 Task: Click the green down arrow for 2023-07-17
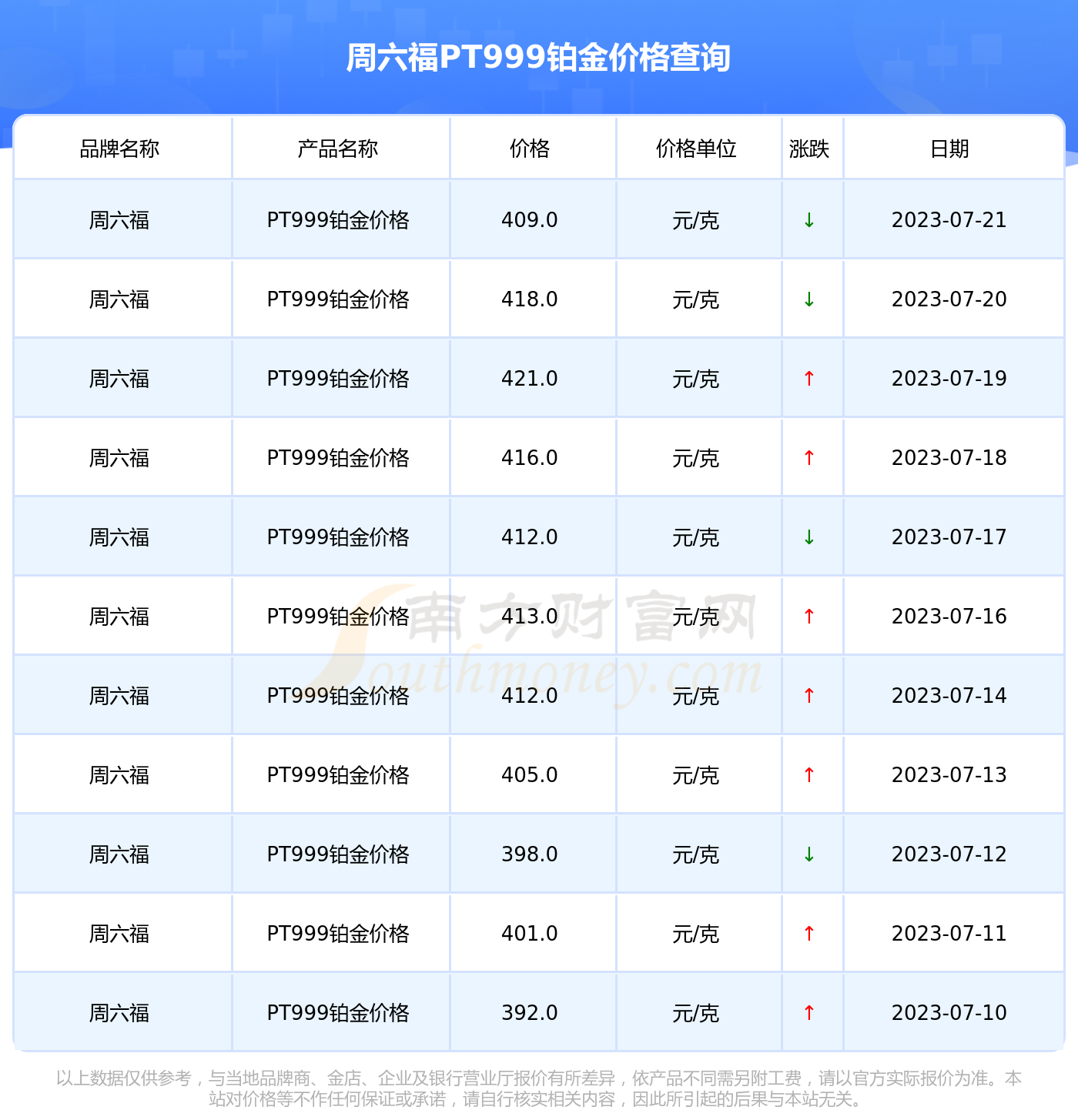809,537
